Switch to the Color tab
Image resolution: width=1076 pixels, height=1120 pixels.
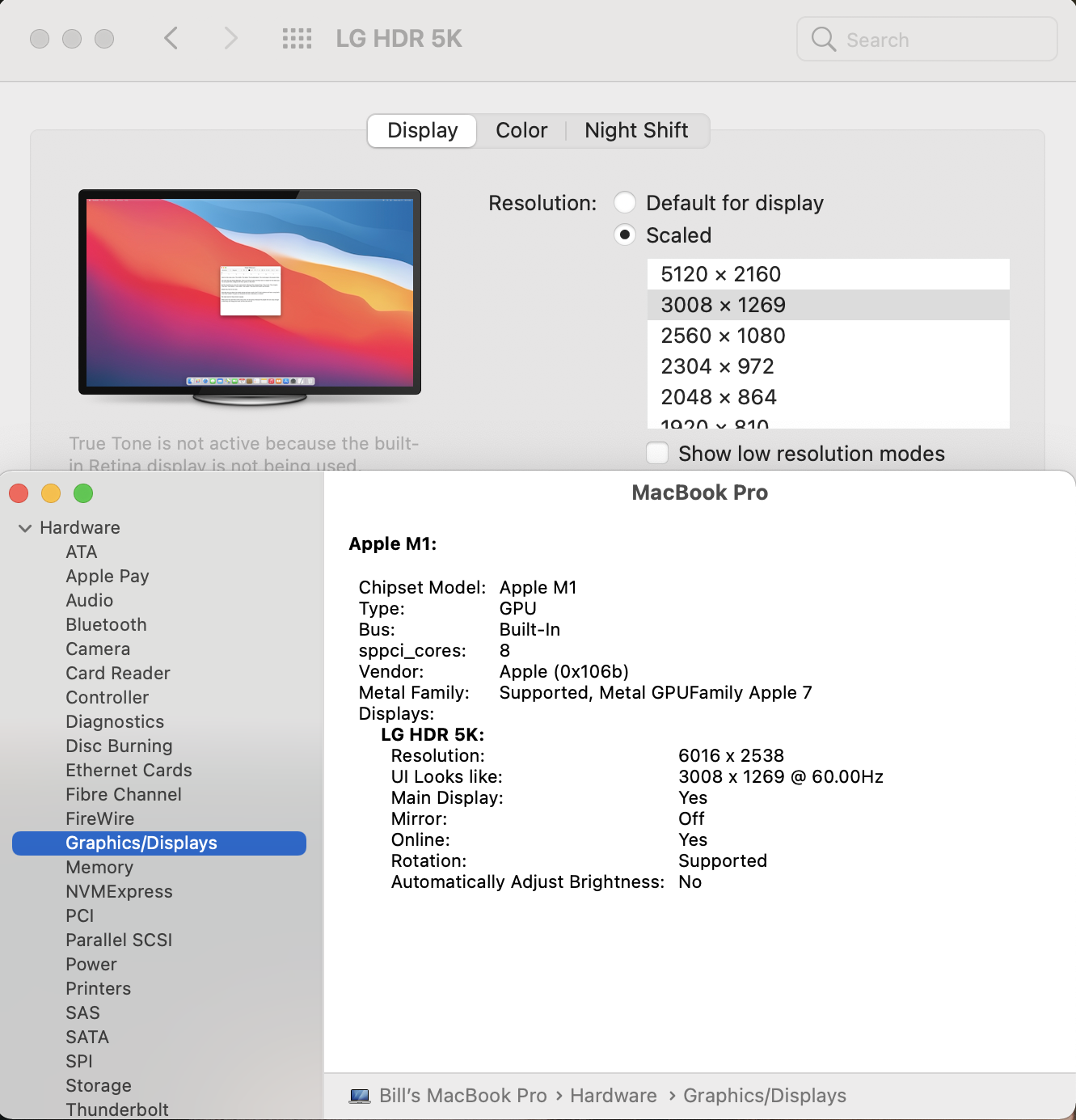(x=521, y=130)
